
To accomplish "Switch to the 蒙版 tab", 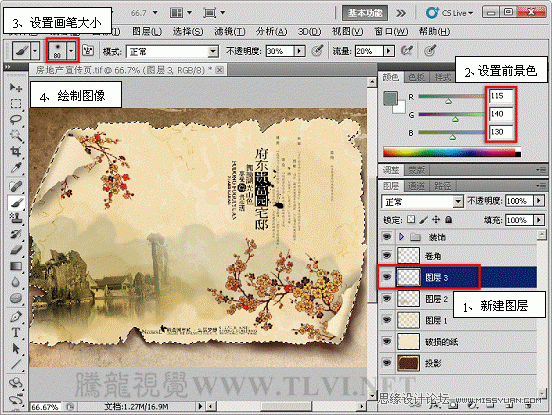I will (416, 170).
